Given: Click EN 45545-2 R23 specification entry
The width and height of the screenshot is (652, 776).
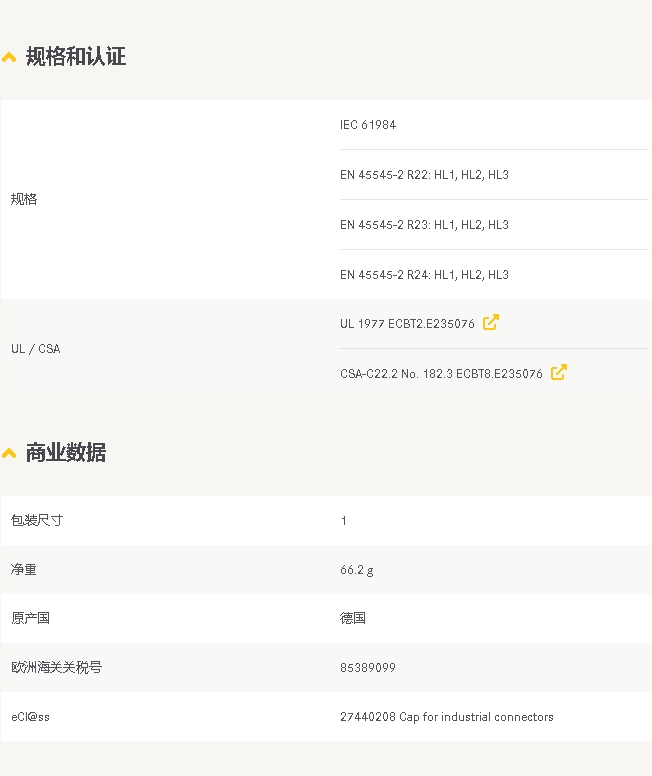Looking at the screenshot, I should click(x=424, y=225).
